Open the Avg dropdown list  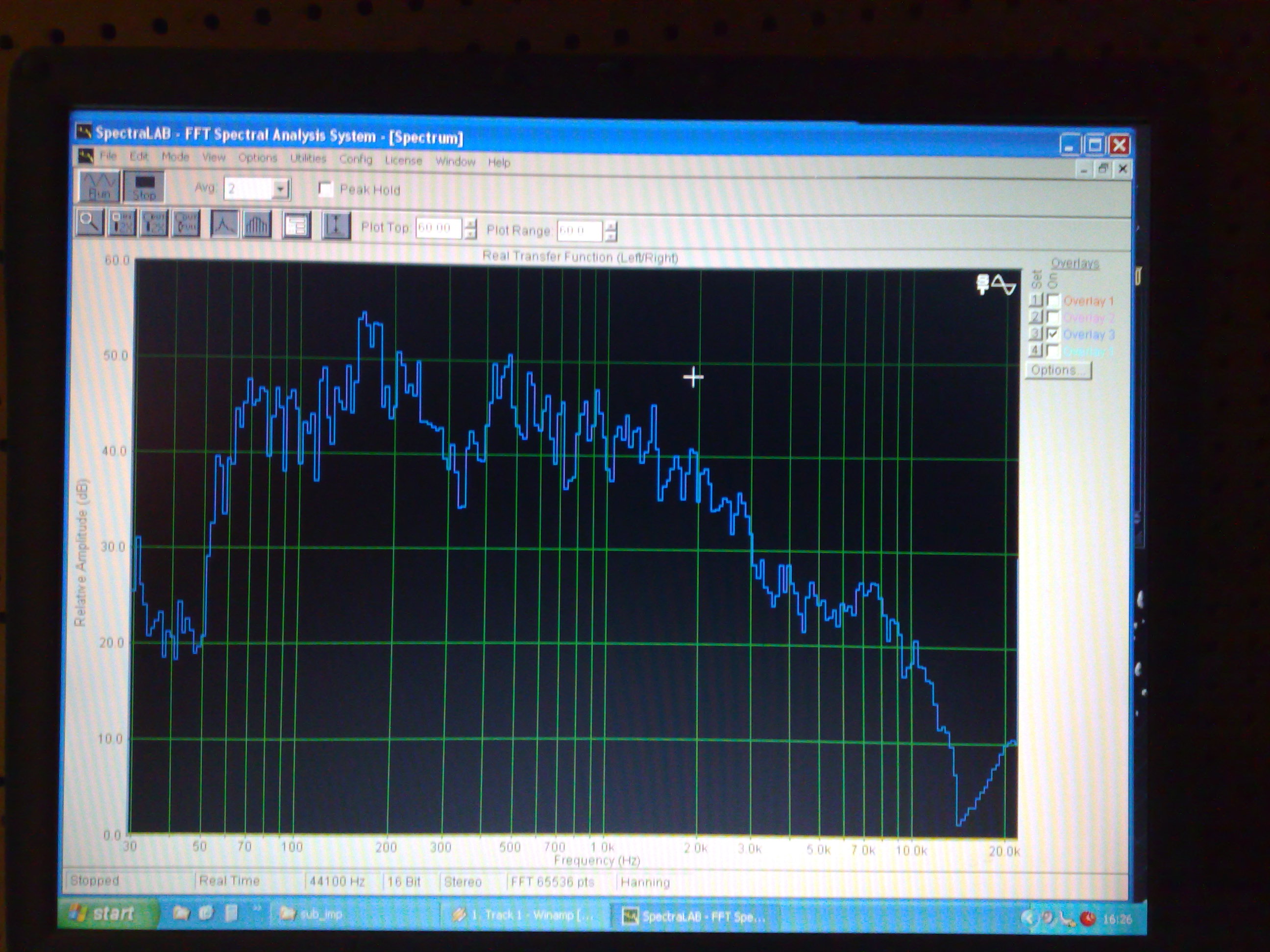pyautogui.click(x=281, y=190)
